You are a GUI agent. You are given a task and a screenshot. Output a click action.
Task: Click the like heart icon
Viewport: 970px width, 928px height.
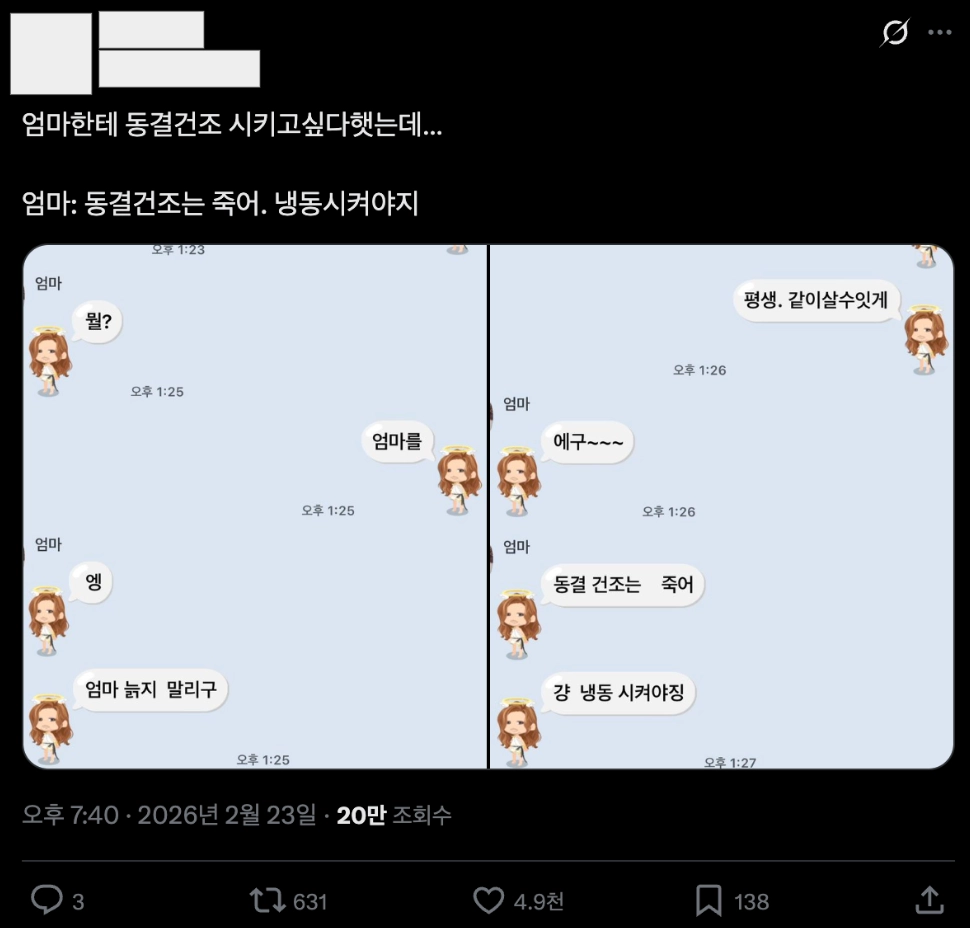[x=488, y=901]
